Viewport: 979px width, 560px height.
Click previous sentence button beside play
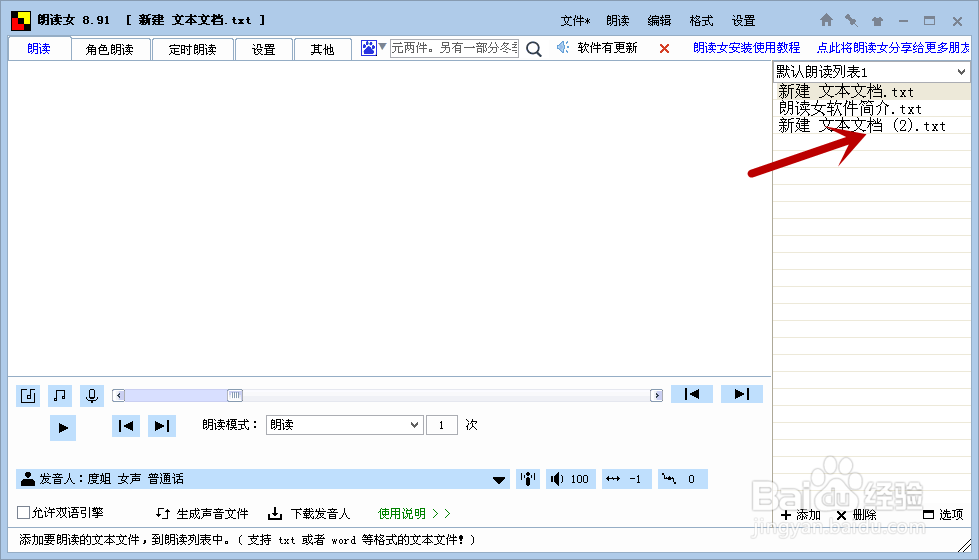[125, 426]
